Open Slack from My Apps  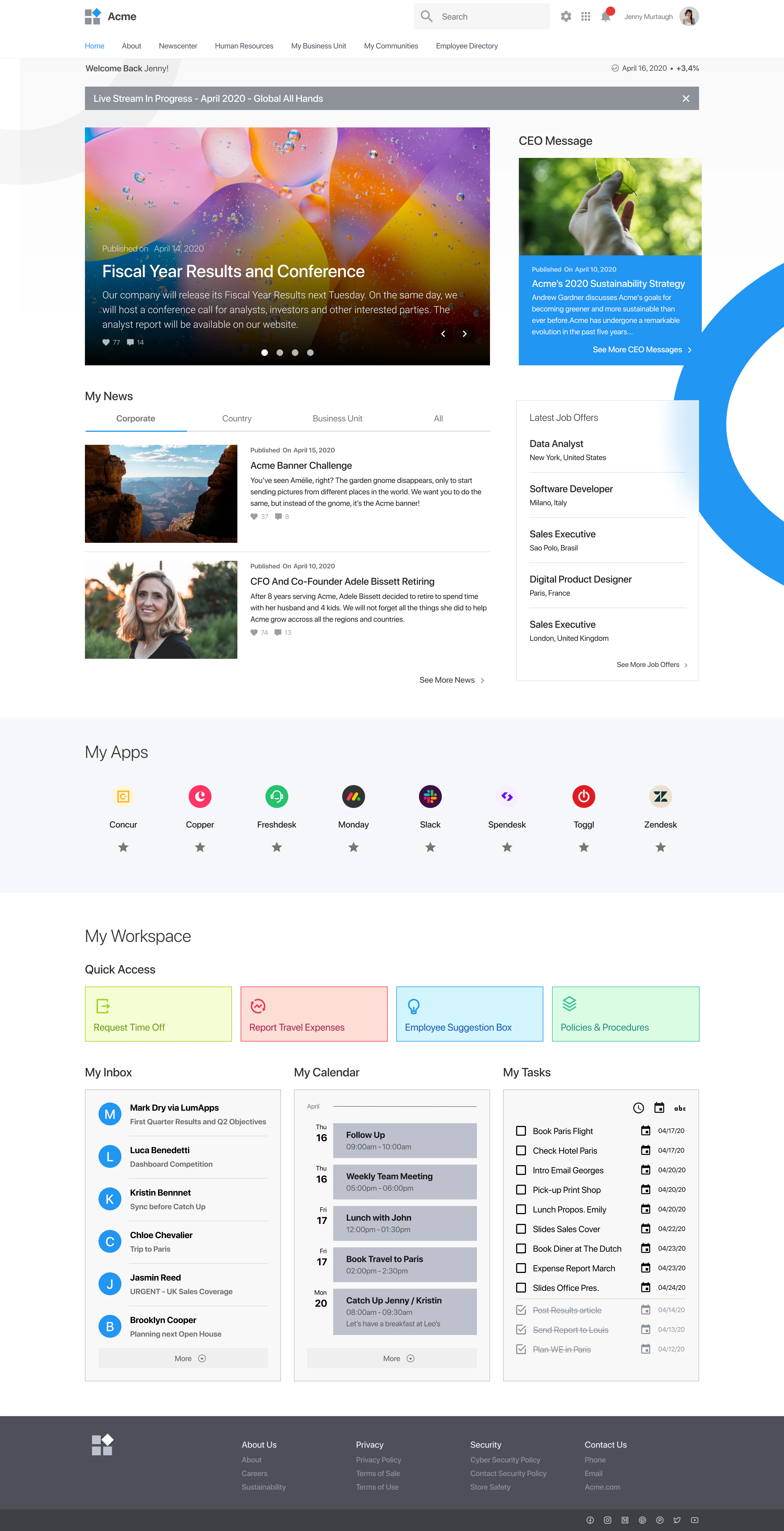click(430, 797)
